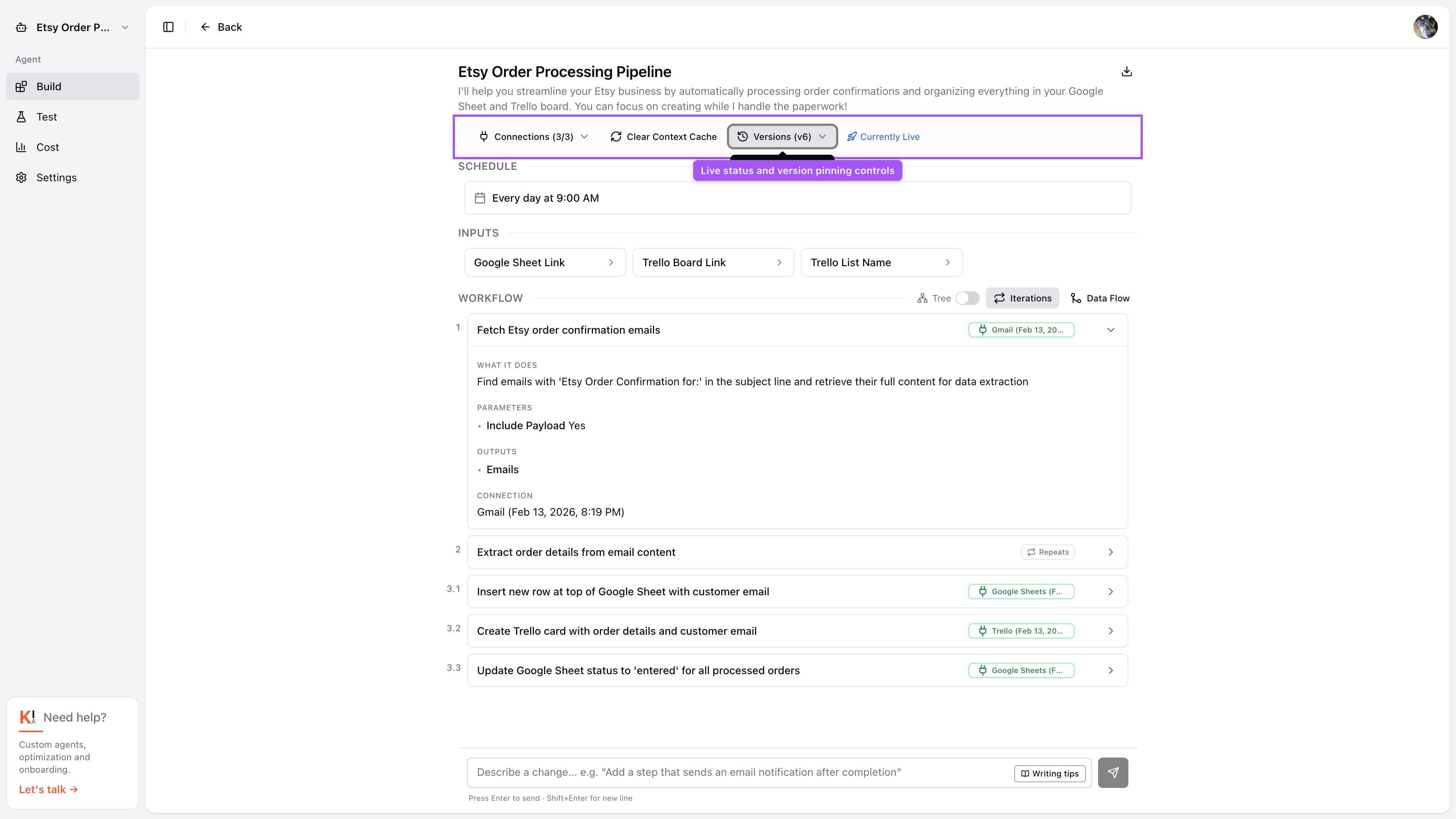Toggle the Iterations view button
This screenshot has width=1456, height=819.
coord(1022,298)
